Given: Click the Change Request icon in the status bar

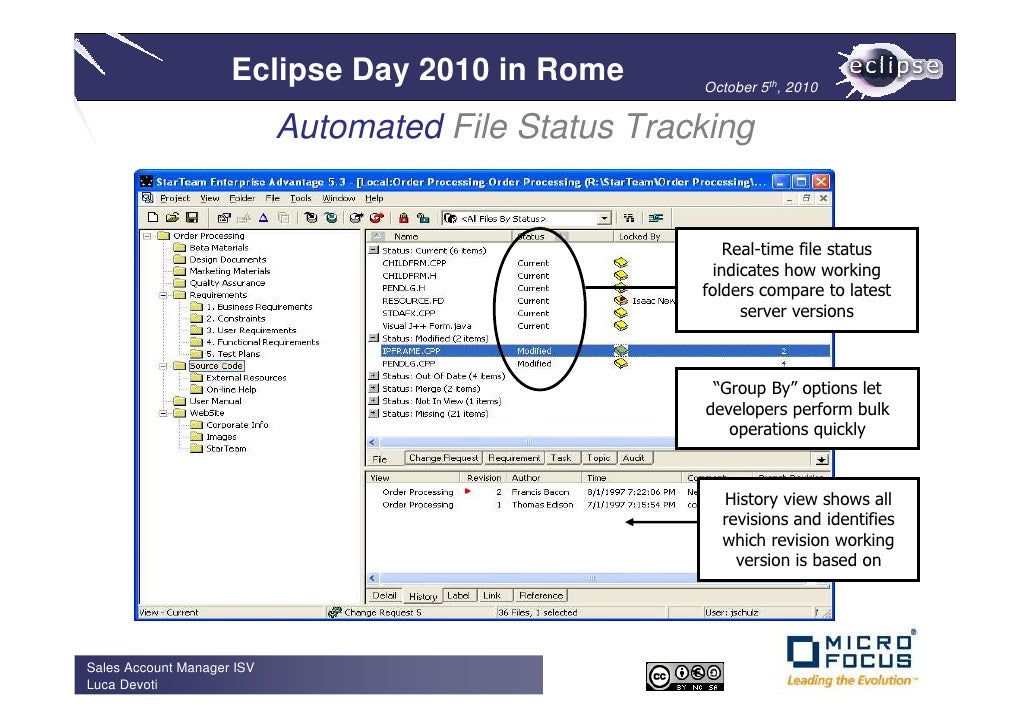Looking at the screenshot, I should coord(334,612).
